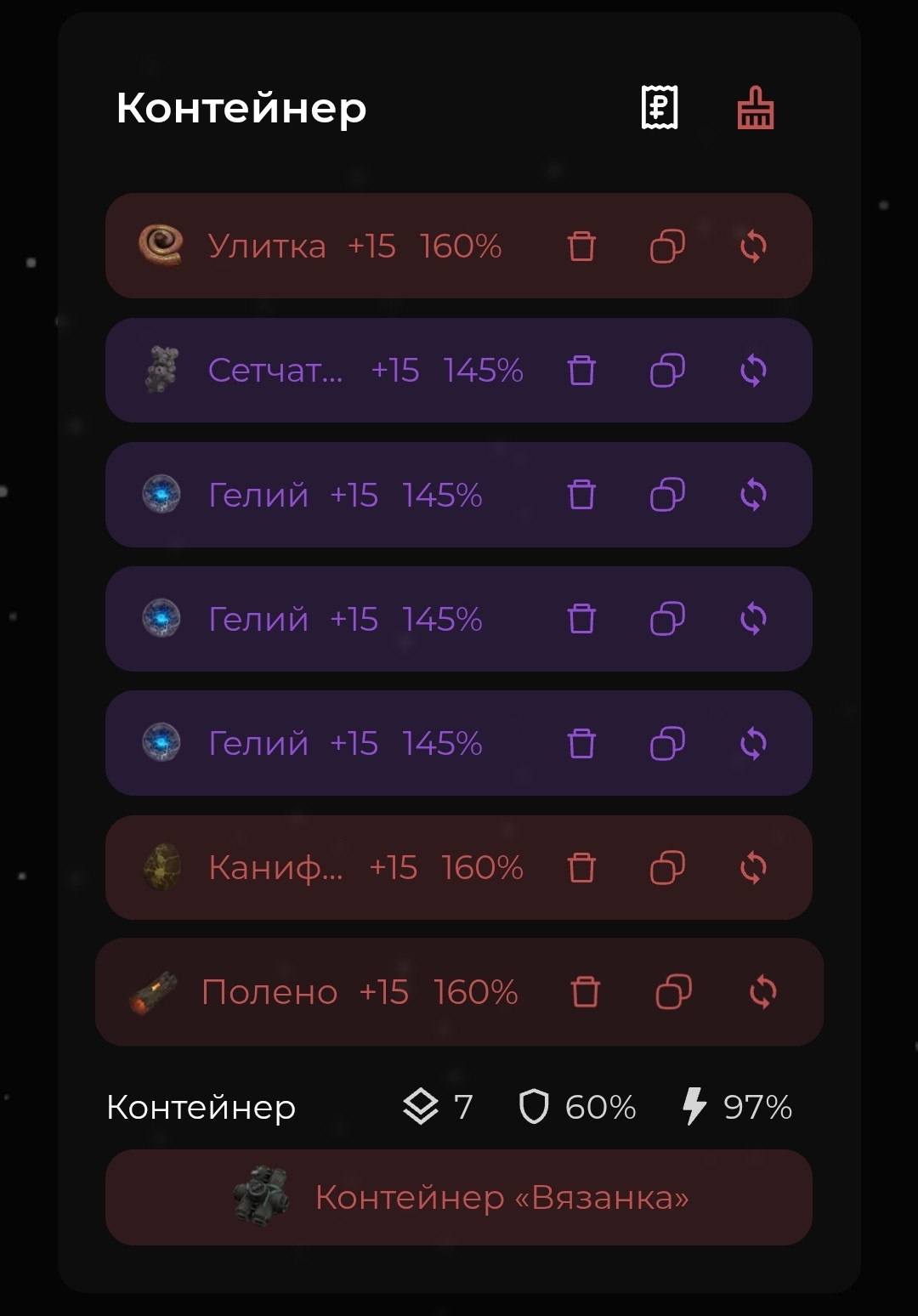Click the red broom clear icon

(x=755, y=108)
